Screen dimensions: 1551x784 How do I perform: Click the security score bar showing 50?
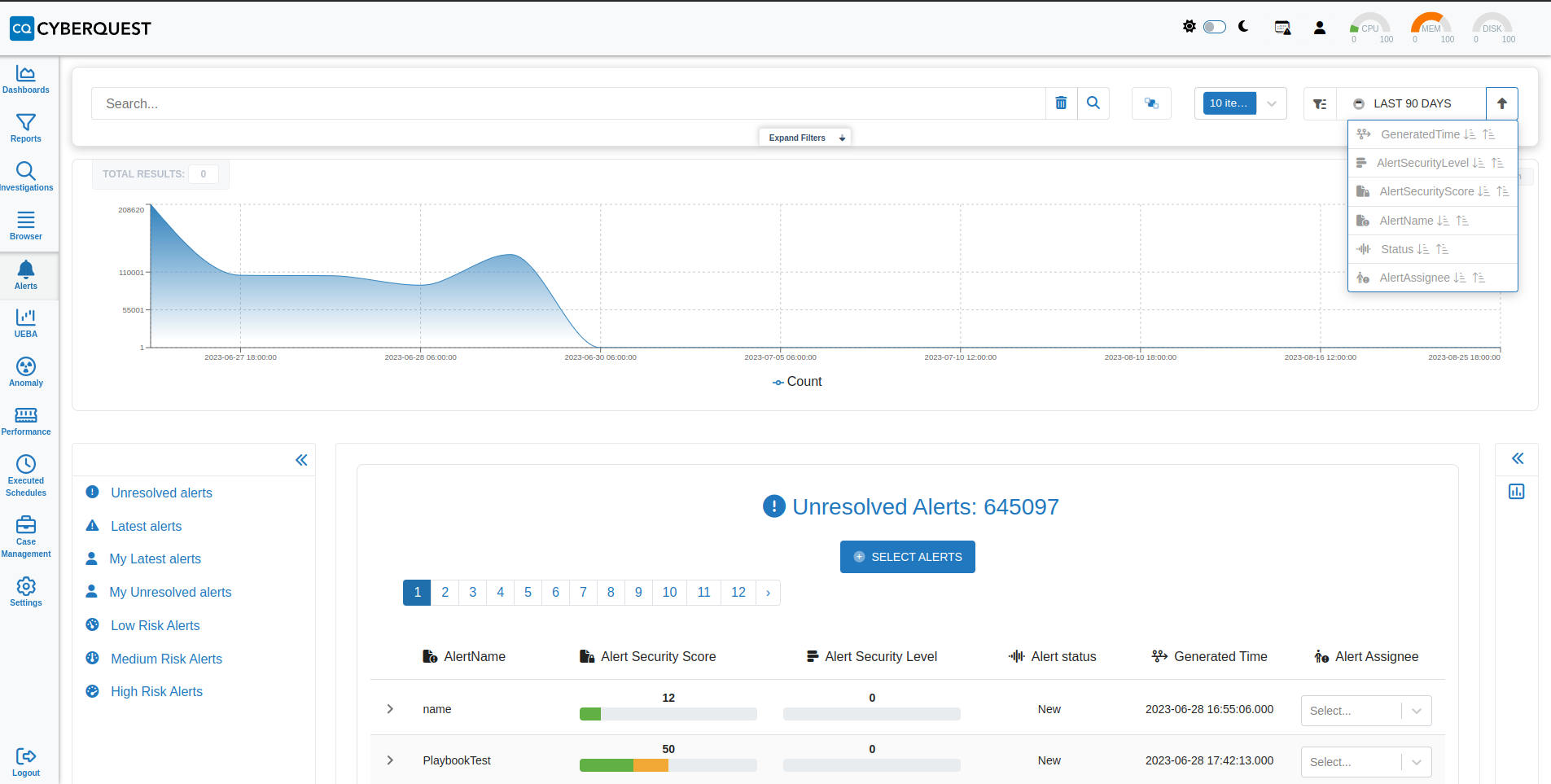click(x=668, y=765)
